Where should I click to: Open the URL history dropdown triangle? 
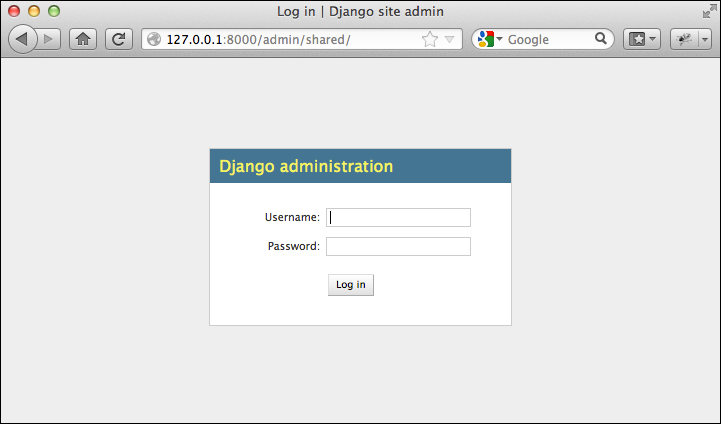pyautogui.click(x=450, y=40)
